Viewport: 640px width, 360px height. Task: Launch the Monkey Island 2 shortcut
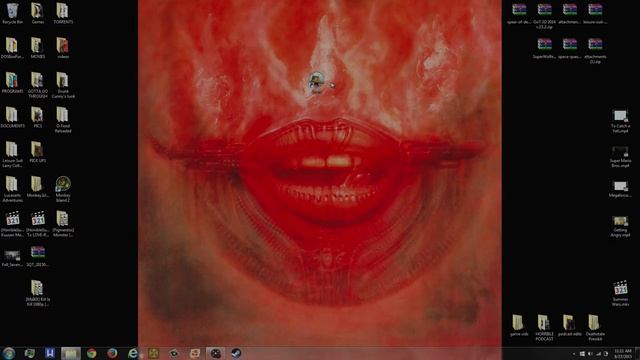[63, 189]
